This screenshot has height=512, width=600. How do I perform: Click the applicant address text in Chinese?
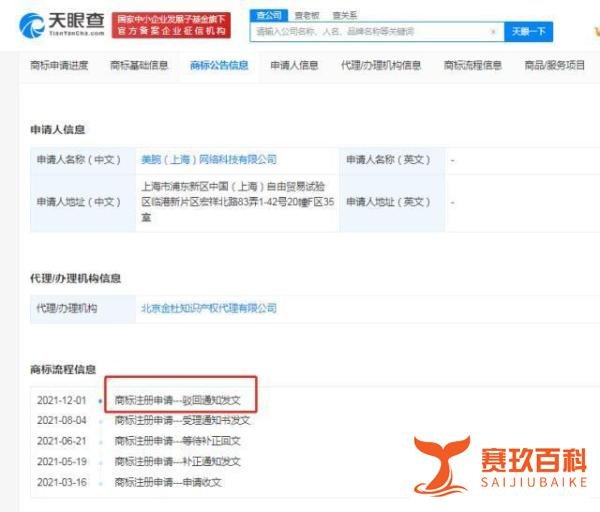point(238,202)
